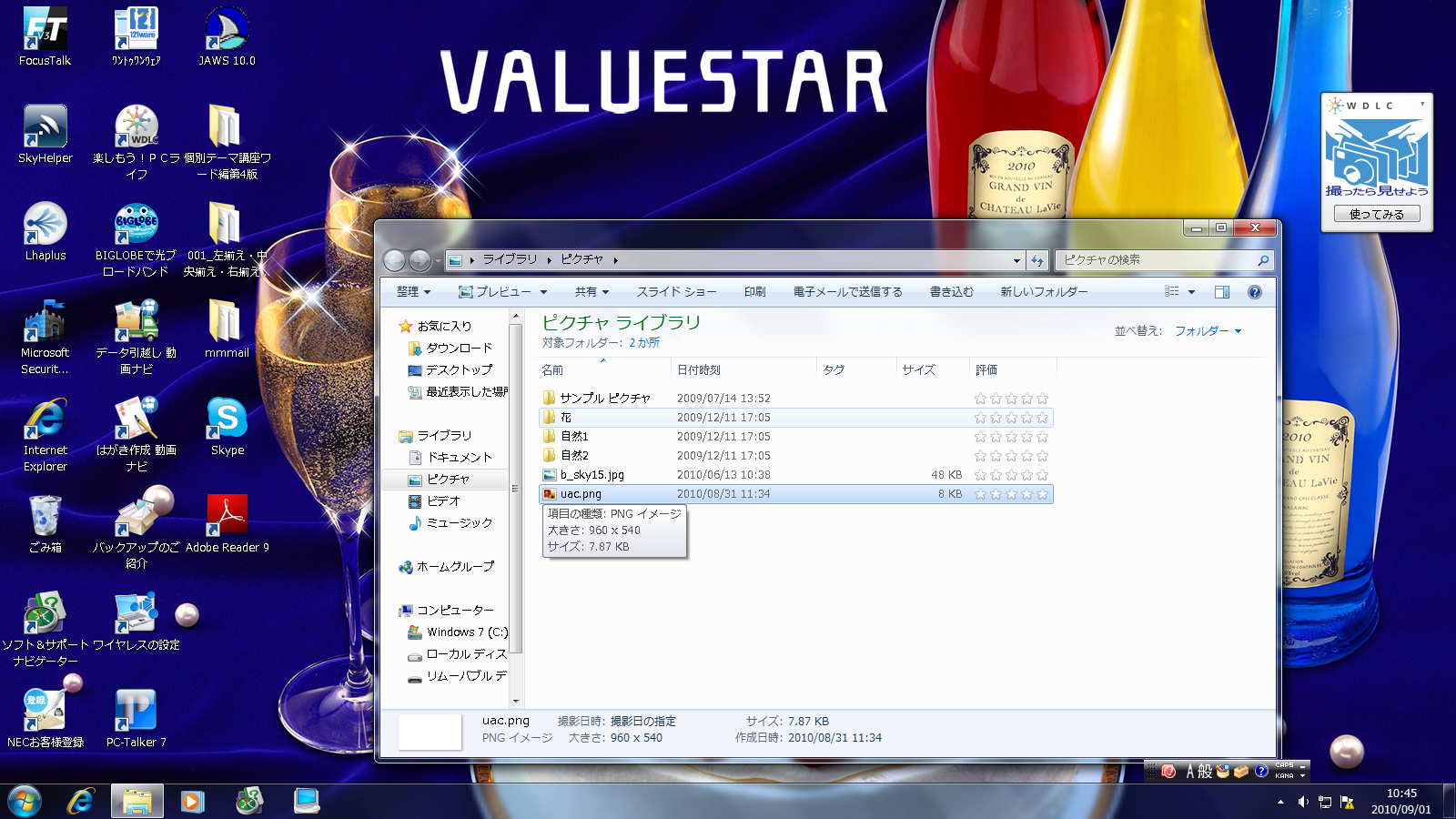Click 電子メールで送信する toolbar button
This screenshot has height=819, width=1456.
tap(847, 292)
